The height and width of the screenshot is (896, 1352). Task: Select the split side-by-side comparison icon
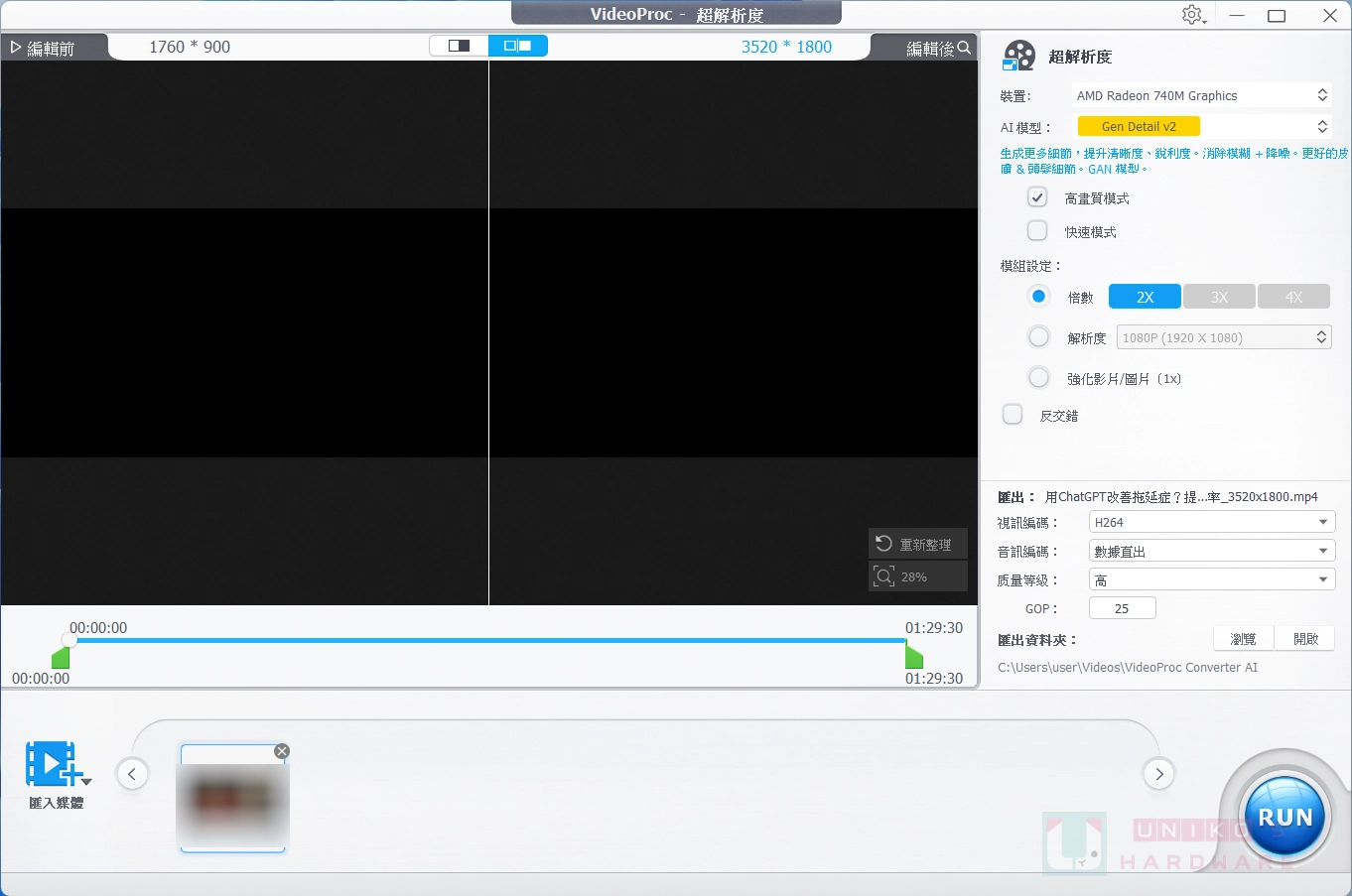click(518, 45)
